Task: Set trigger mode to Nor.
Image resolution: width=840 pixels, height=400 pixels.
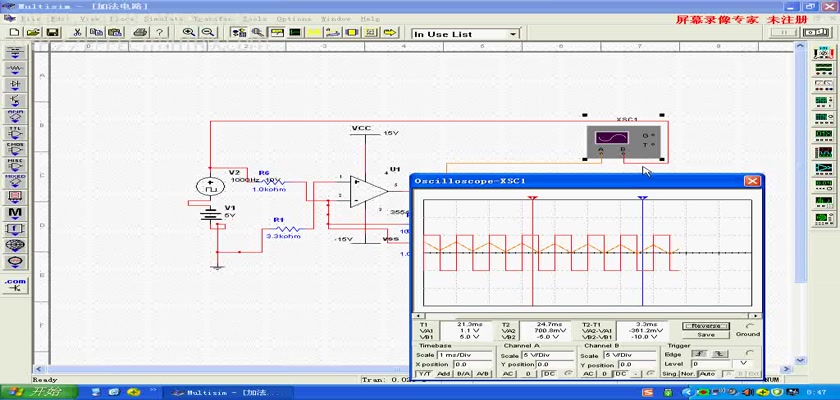Action: click(688, 373)
